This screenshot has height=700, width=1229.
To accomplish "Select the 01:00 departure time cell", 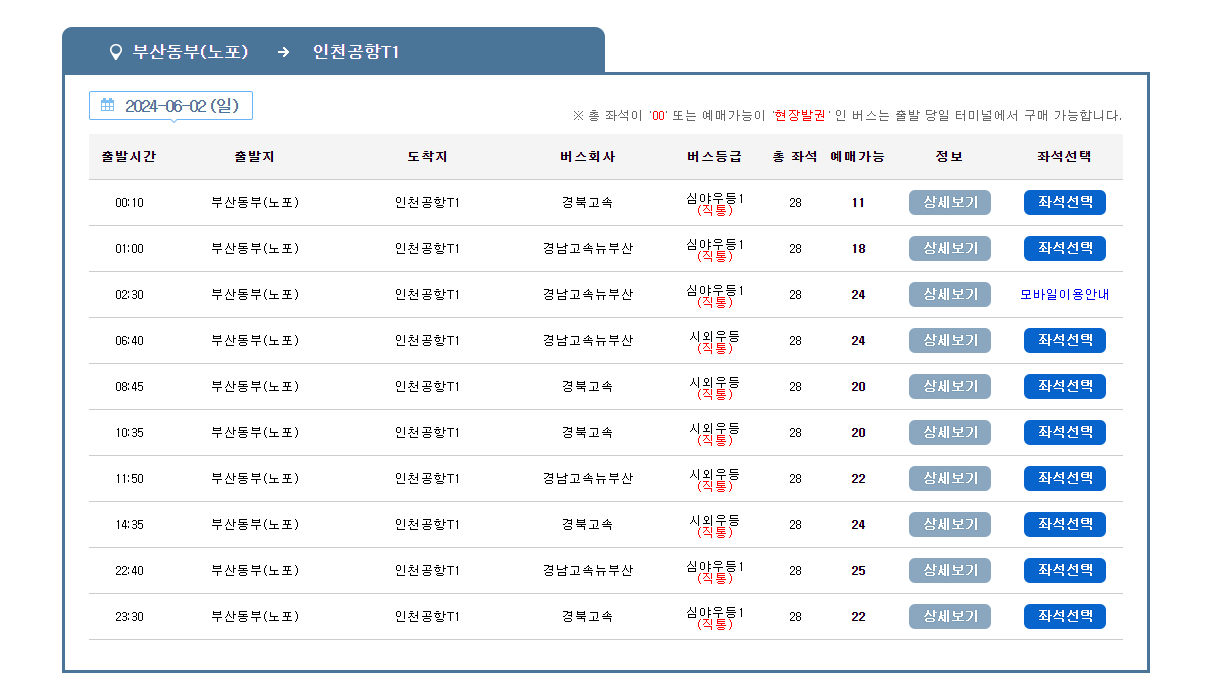I will pos(129,249).
